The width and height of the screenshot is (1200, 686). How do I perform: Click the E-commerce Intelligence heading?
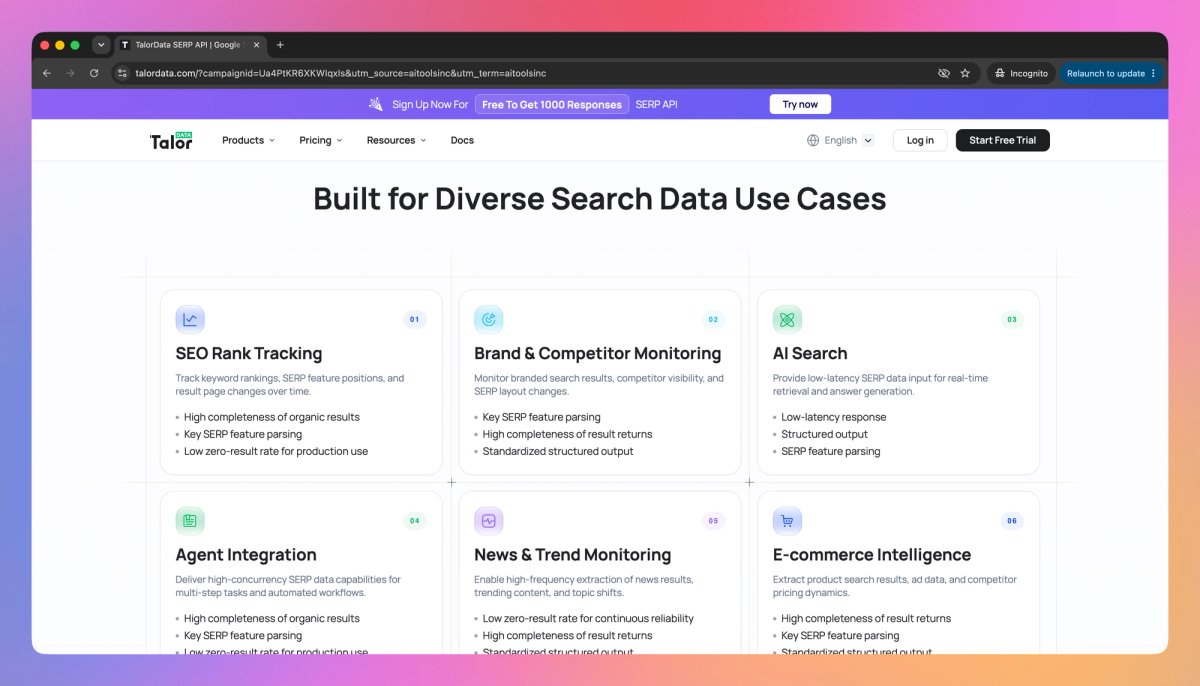[872, 554]
